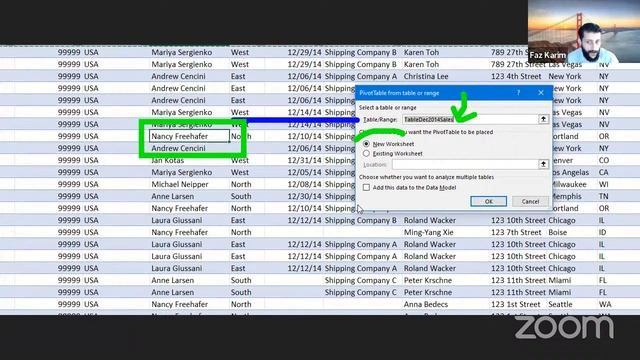The width and height of the screenshot is (640, 360).
Task: Click the CO state cell
Action: pos(604,160)
